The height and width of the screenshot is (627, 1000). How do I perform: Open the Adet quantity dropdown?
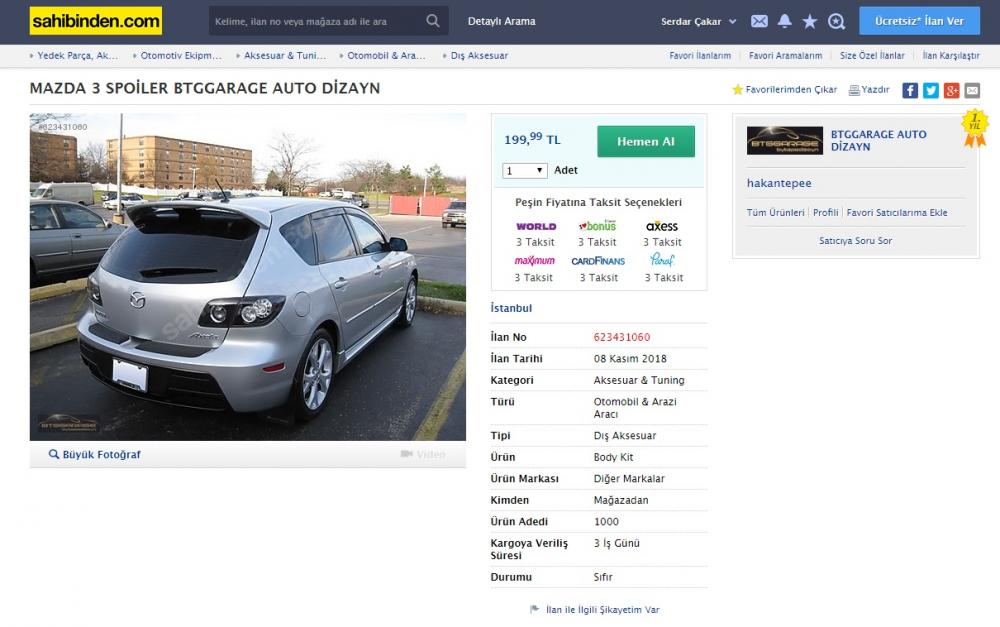click(524, 170)
